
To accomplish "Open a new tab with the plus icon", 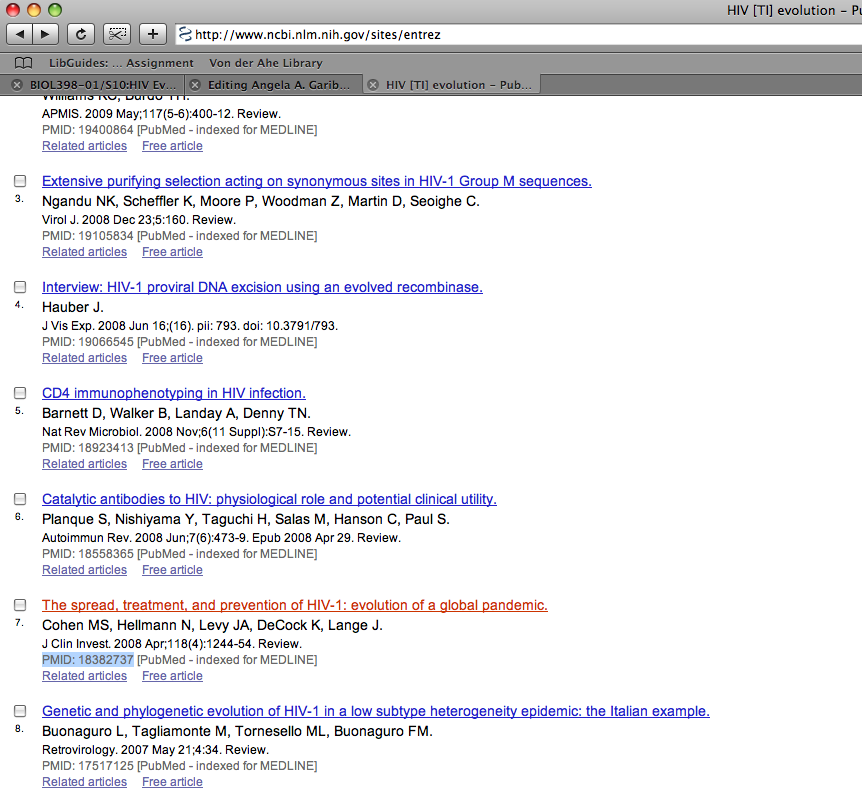I will click(x=152, y=33).
